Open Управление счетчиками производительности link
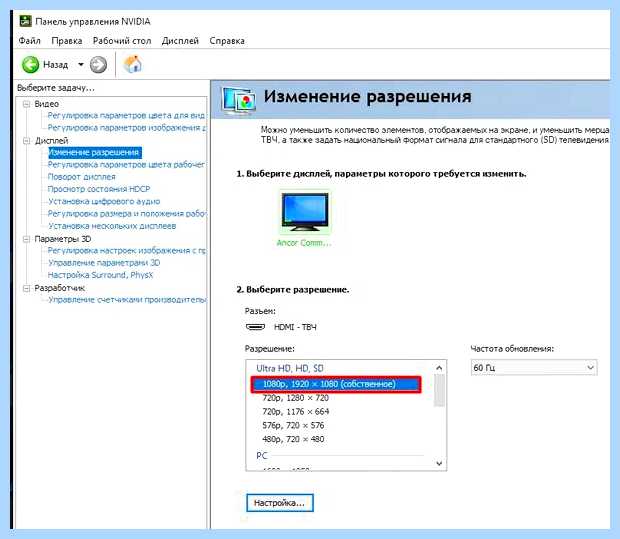Image resolution: width=620 pixels, height=539 pixels. pyautogui.click(x=127, y=300)
